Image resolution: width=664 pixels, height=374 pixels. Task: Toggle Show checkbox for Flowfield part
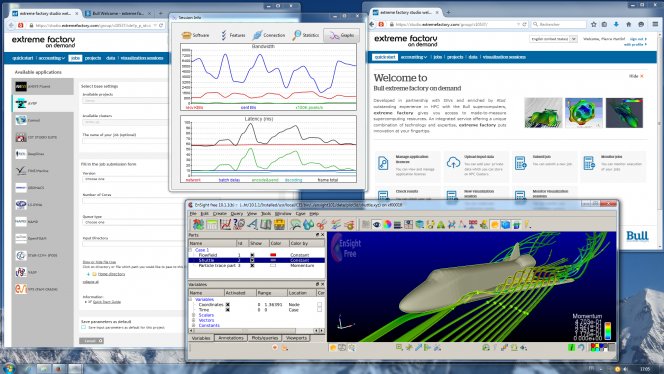pyautogui.click(x=252, y=255)
